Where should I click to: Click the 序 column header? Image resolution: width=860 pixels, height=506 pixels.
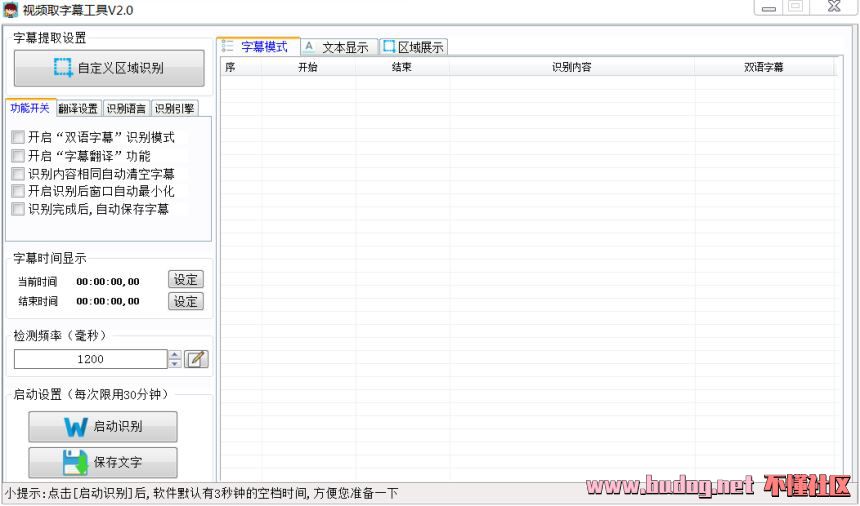tap(241, 67)
